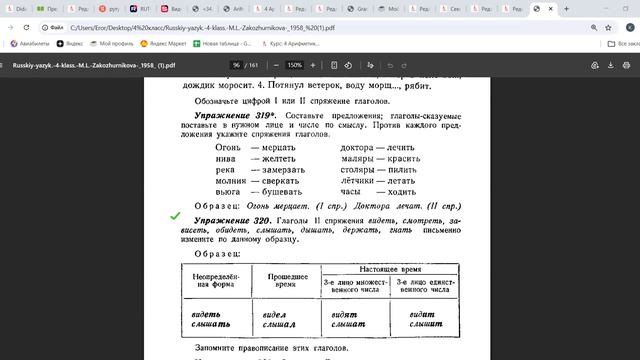Zoom out the PDF with minus button
This screenshot has height=360, width=640.
pos(276,65)
